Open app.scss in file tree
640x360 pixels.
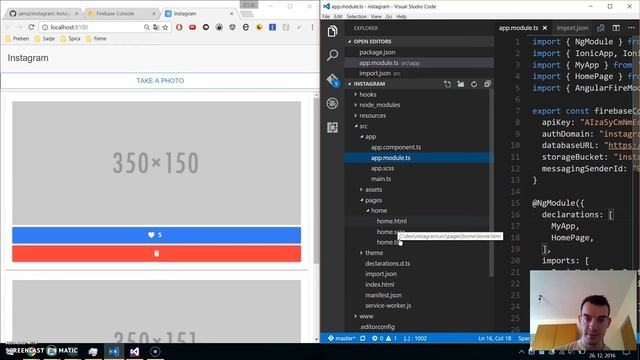(x=382, y=169)
